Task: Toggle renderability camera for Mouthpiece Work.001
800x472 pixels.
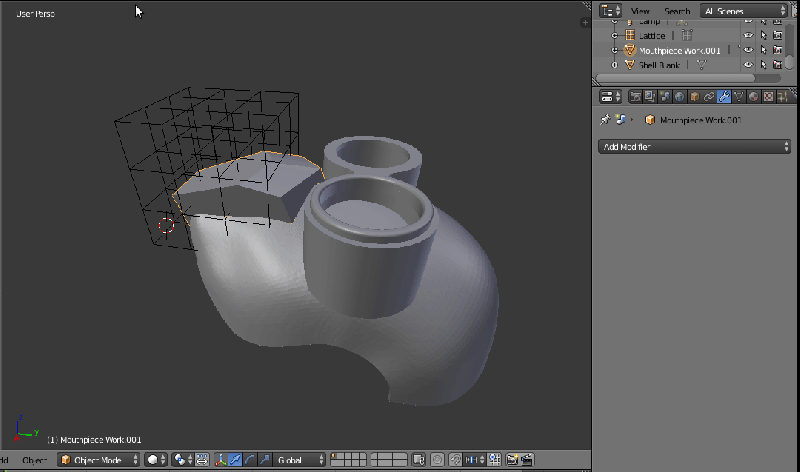Action: [x=778, y=50]
